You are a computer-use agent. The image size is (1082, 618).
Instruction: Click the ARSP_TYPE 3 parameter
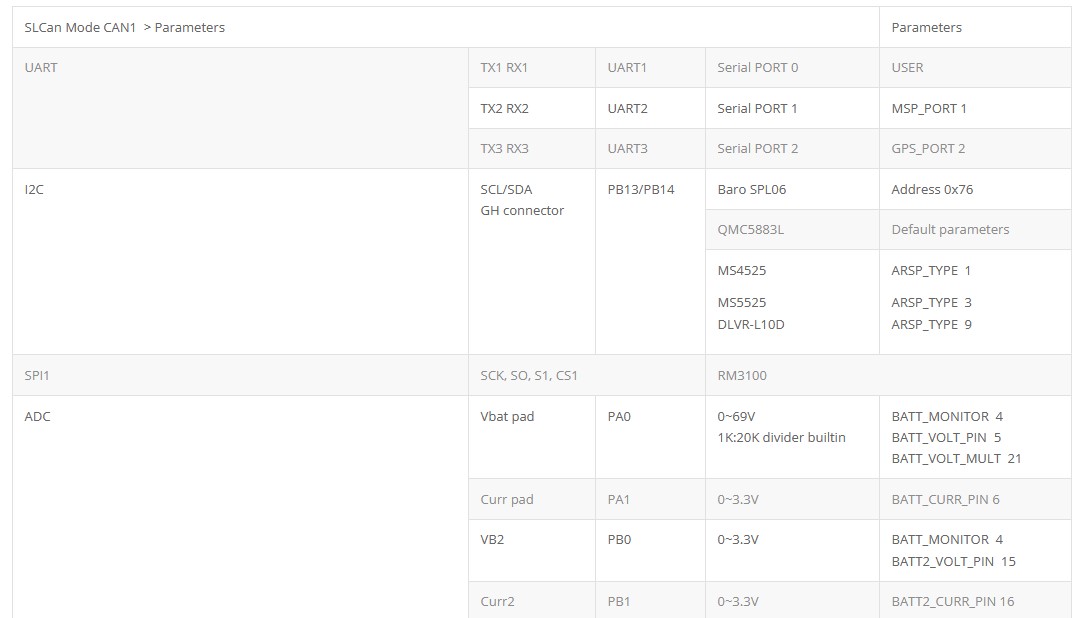932,303
